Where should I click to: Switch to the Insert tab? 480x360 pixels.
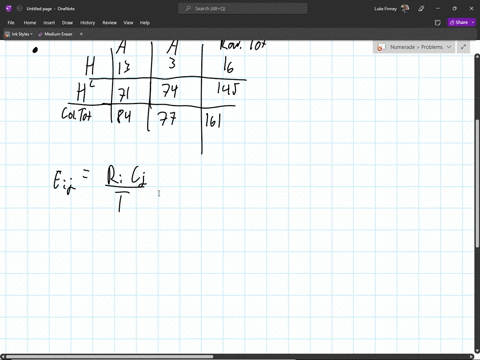click(49, 23)
